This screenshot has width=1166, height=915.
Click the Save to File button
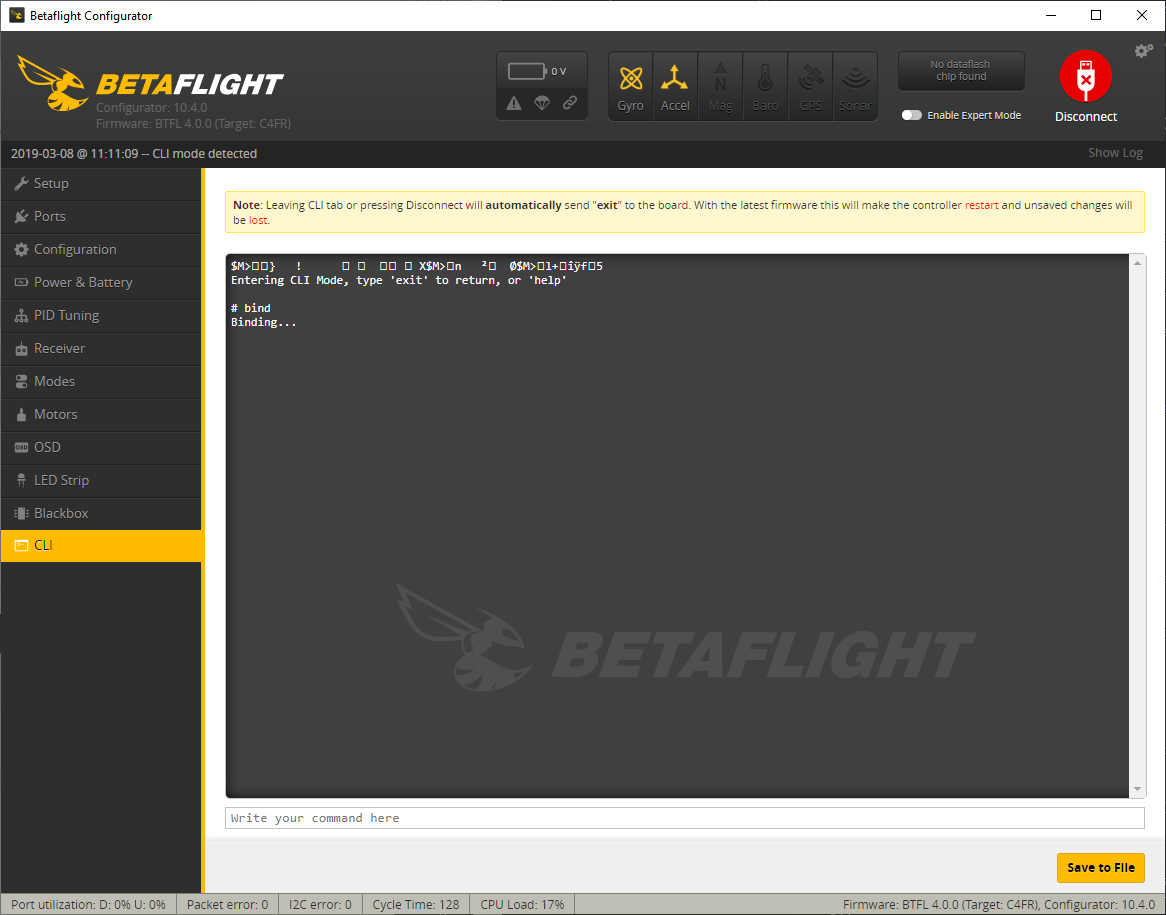click(1101, 867)
